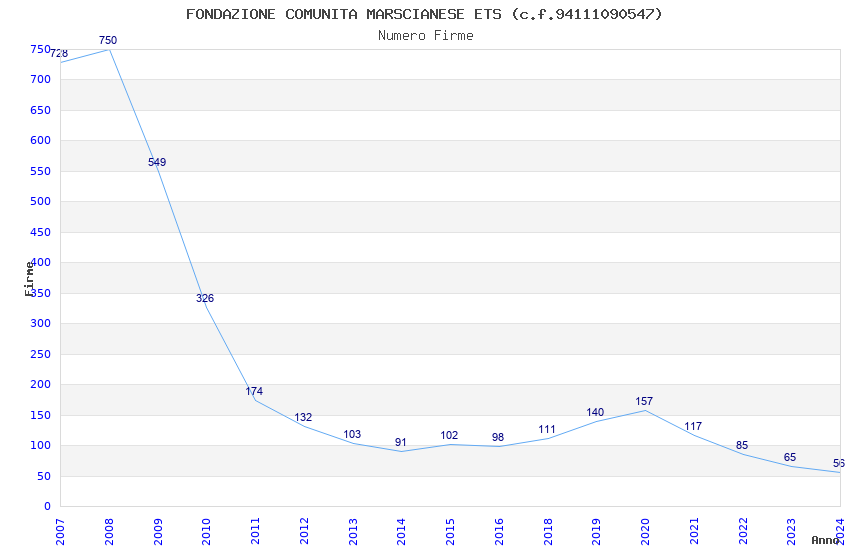Click the y-axis value 100
Screen dimensions: 850x550
pyautogui.click(x=41, y=445)
